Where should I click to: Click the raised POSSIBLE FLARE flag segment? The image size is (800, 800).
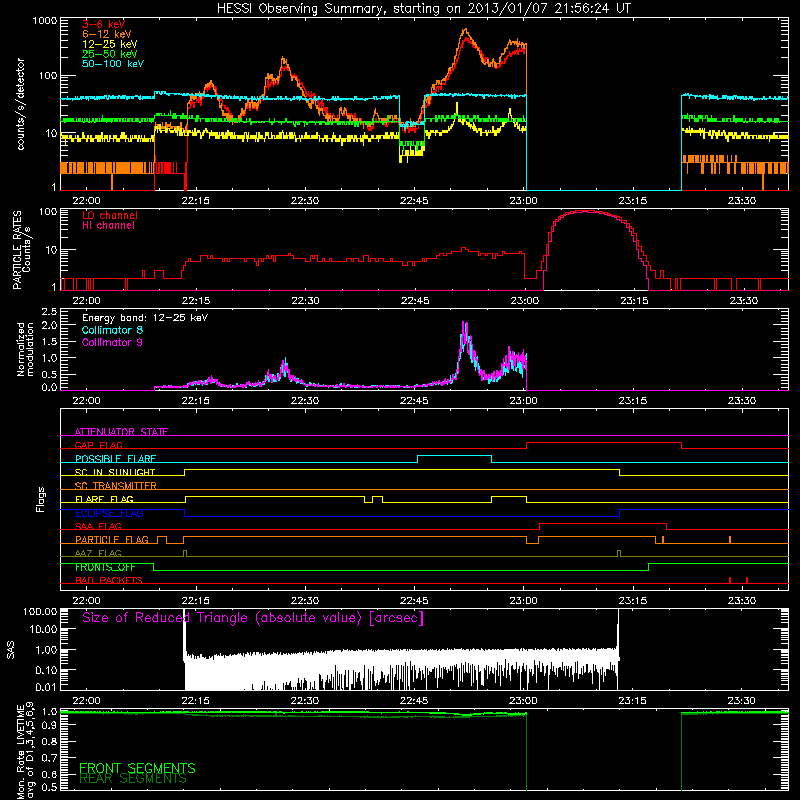455,456
